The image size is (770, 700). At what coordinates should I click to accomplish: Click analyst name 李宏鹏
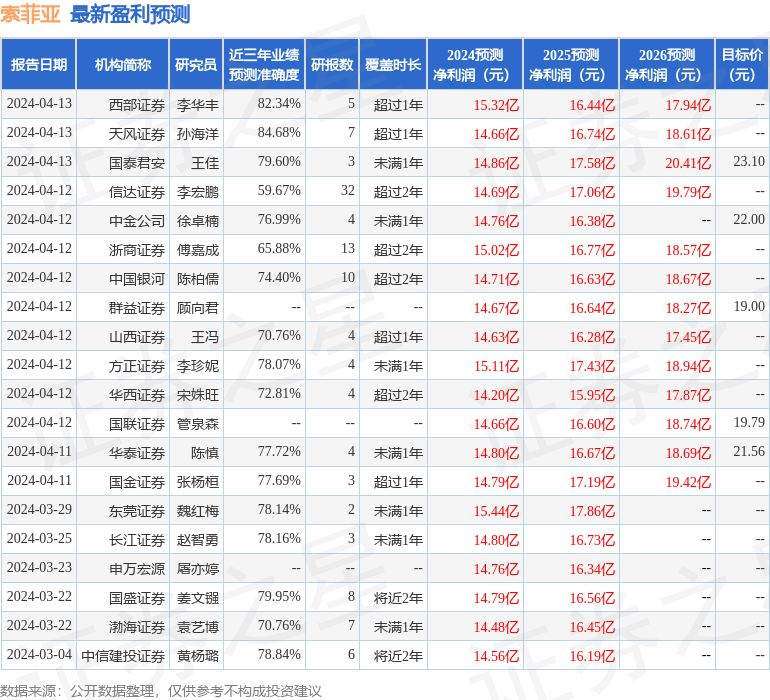pyautogui.click(x=197, y=191)
